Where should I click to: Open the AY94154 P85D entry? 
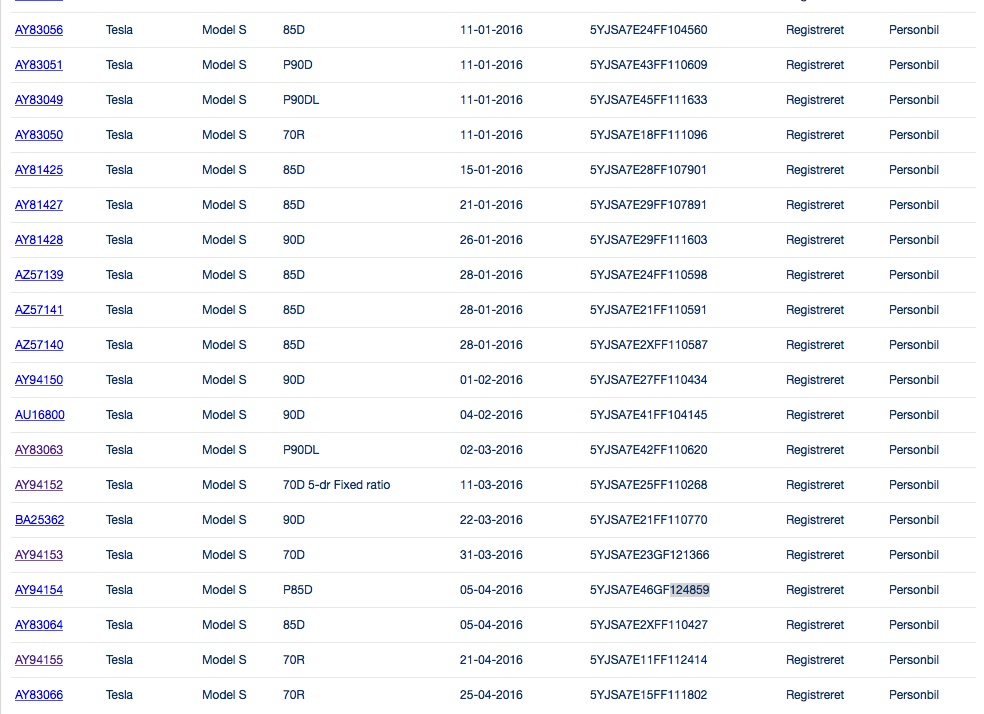pos(39,590)
